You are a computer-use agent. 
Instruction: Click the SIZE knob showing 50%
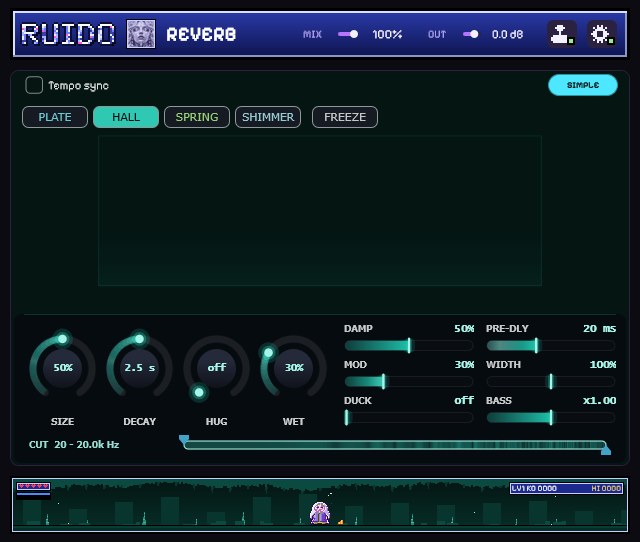[x=62, y=367]
